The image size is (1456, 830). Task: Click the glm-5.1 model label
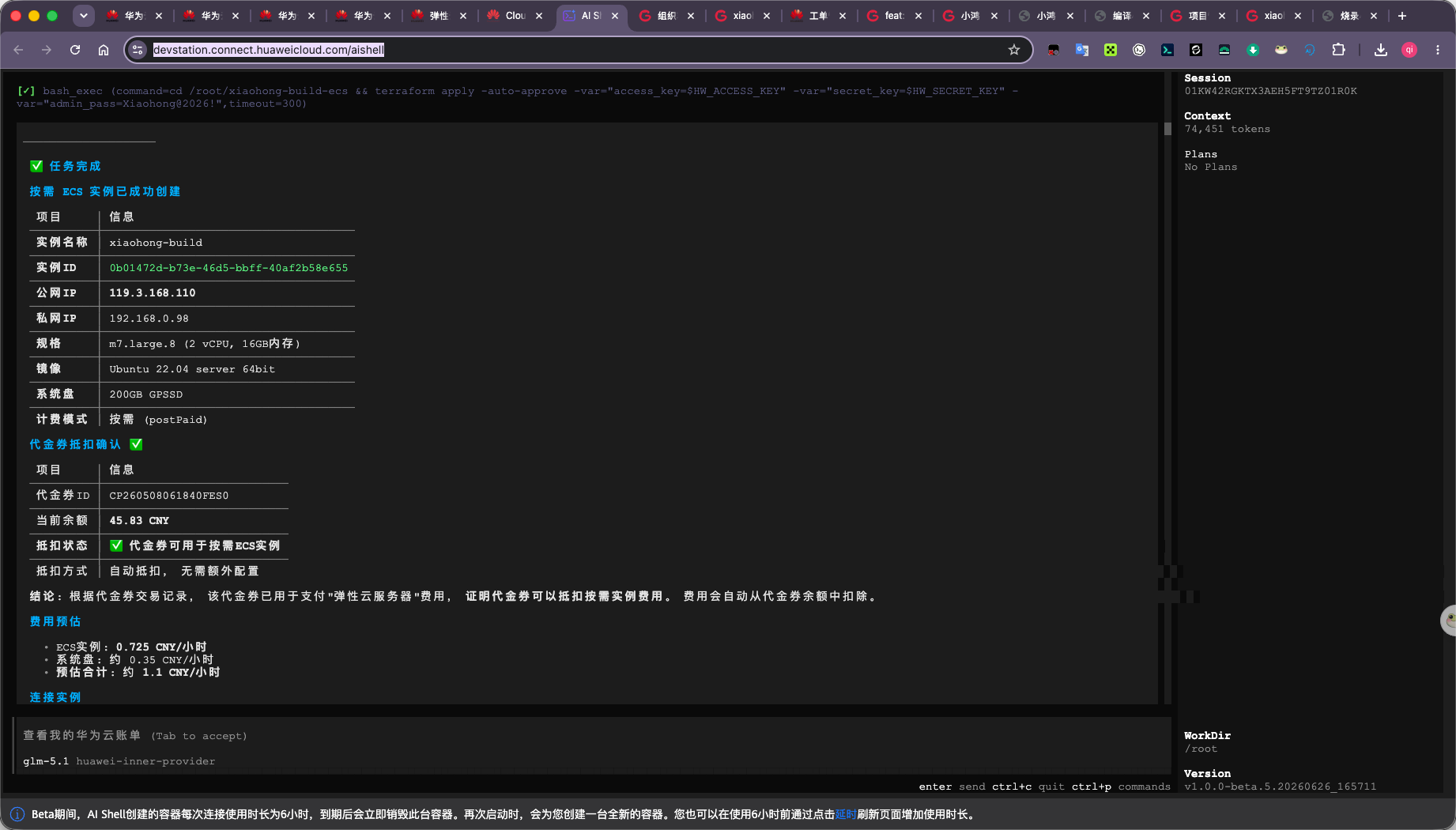coord(46,761)
